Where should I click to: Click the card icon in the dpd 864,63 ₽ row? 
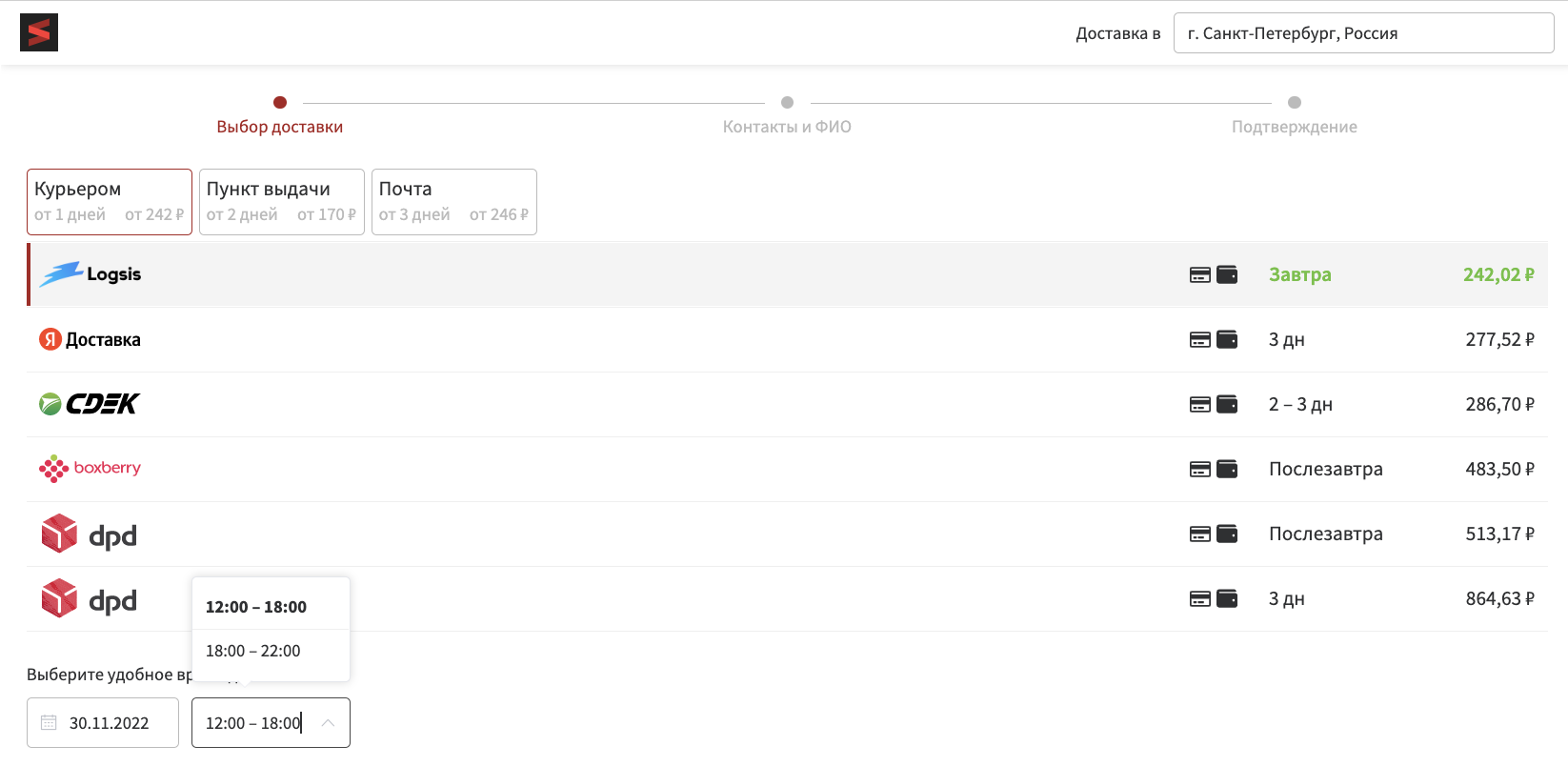(1200, 599)
